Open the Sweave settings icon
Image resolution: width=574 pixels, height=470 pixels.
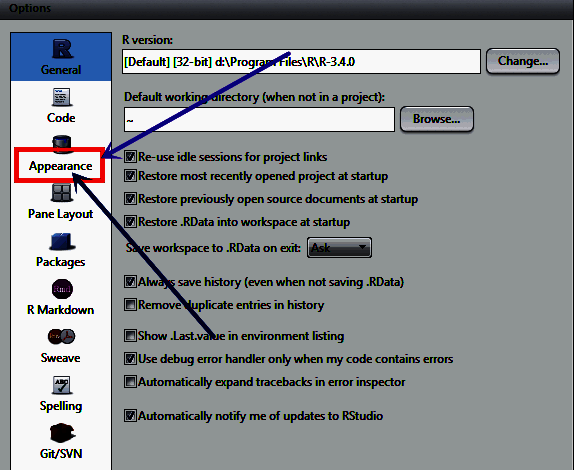[62, 337]
